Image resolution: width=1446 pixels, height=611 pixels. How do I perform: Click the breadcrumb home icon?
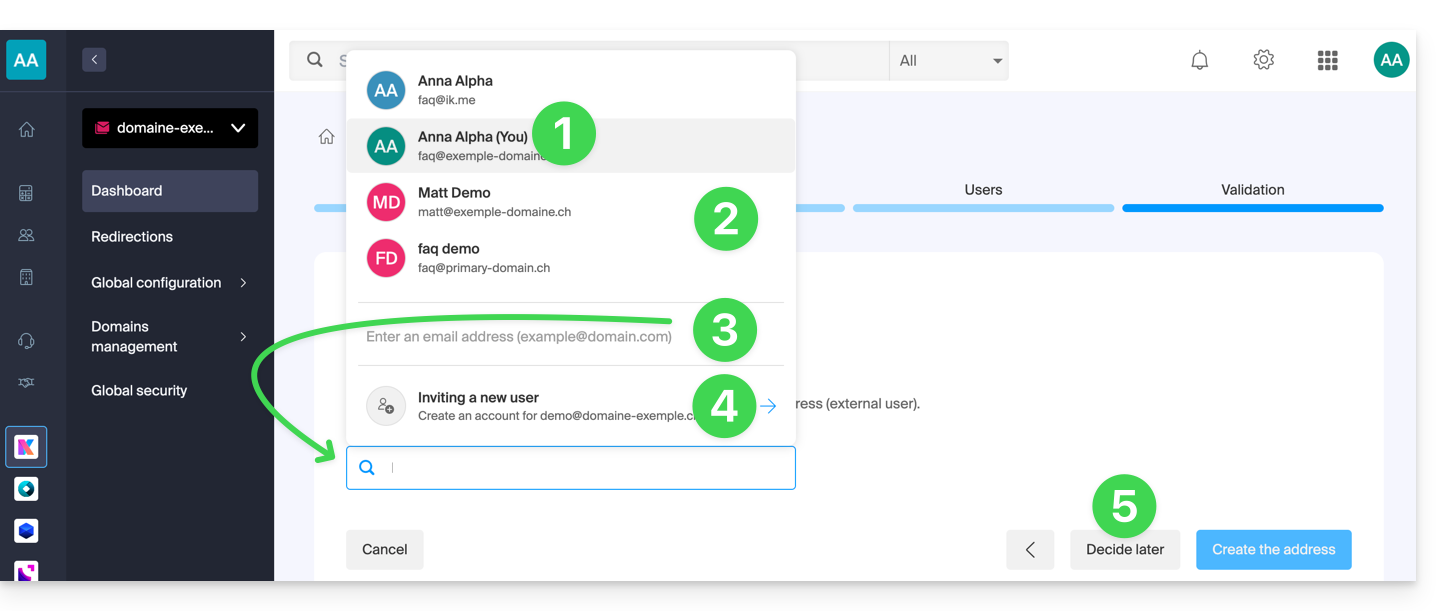pos(326,137)
